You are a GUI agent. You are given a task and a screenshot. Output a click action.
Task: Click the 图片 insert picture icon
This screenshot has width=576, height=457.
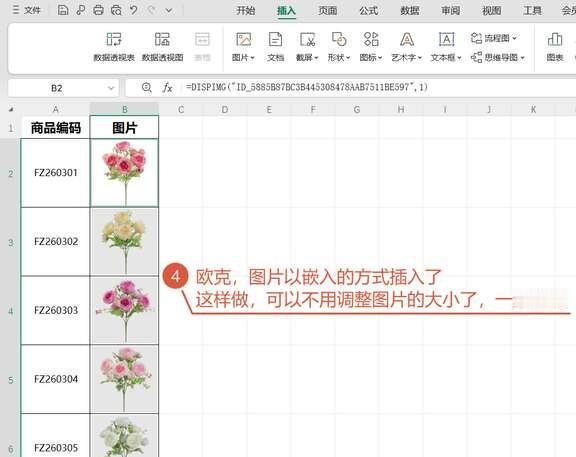tap(244, 39)
